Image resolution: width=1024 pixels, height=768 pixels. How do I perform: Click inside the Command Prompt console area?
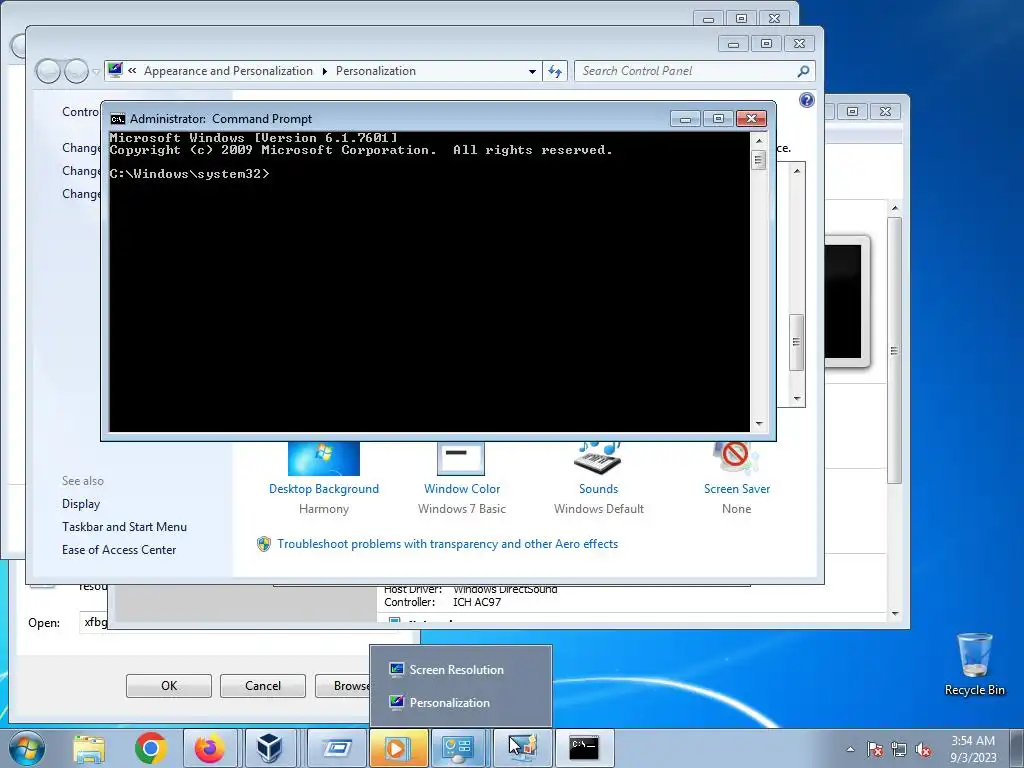pyautogui.click(x=429, y=281)
